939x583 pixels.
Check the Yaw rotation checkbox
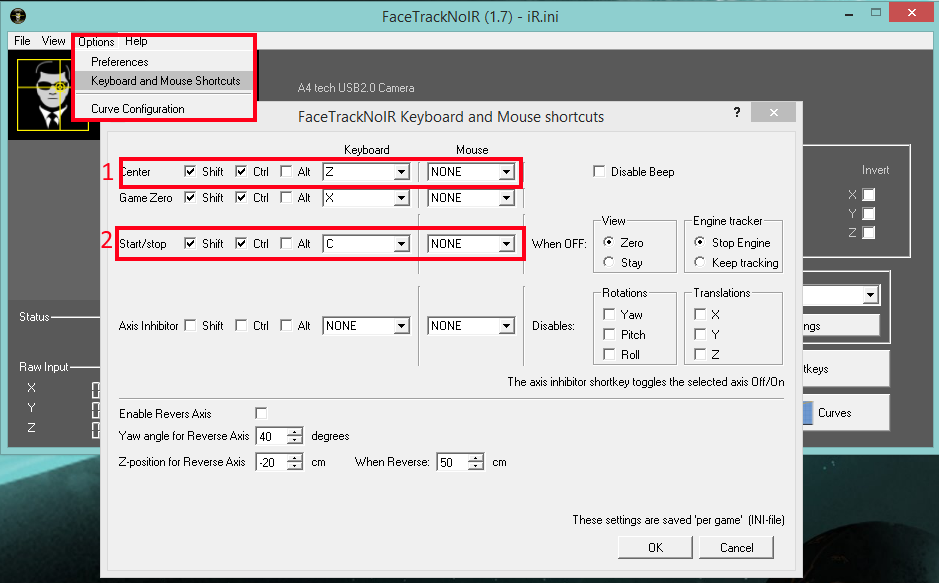609,314
